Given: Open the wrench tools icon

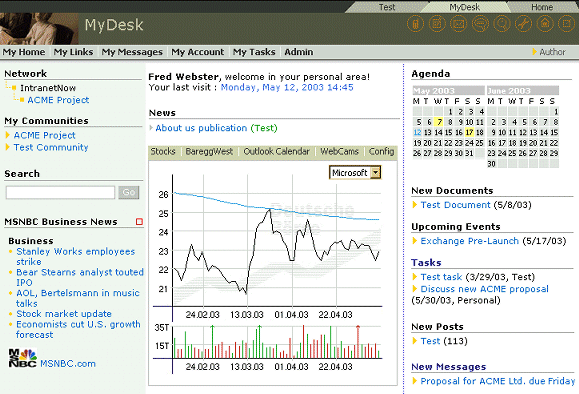Looking at the screenshot, I should click(x=524, y=24).
